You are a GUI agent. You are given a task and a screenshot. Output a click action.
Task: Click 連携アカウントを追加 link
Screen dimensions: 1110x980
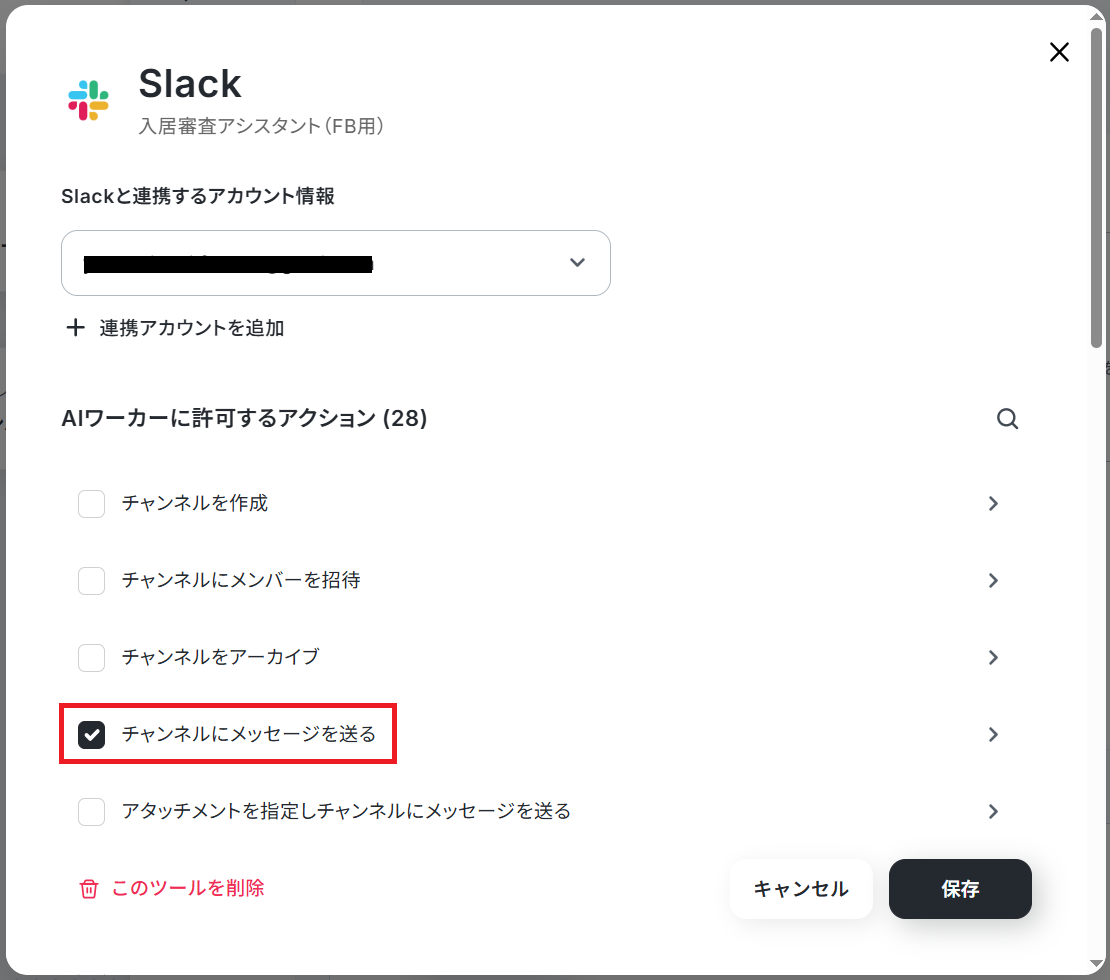[192, 328]
